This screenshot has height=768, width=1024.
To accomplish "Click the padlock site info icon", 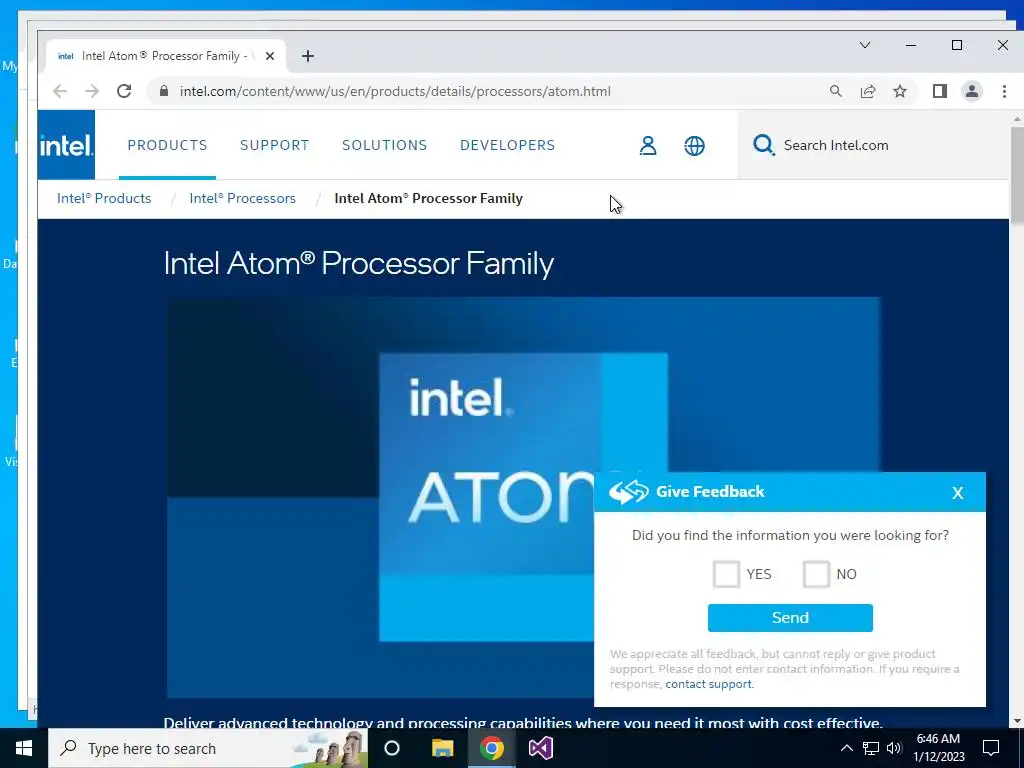I will pyautogui.click(x=164, y=91).
